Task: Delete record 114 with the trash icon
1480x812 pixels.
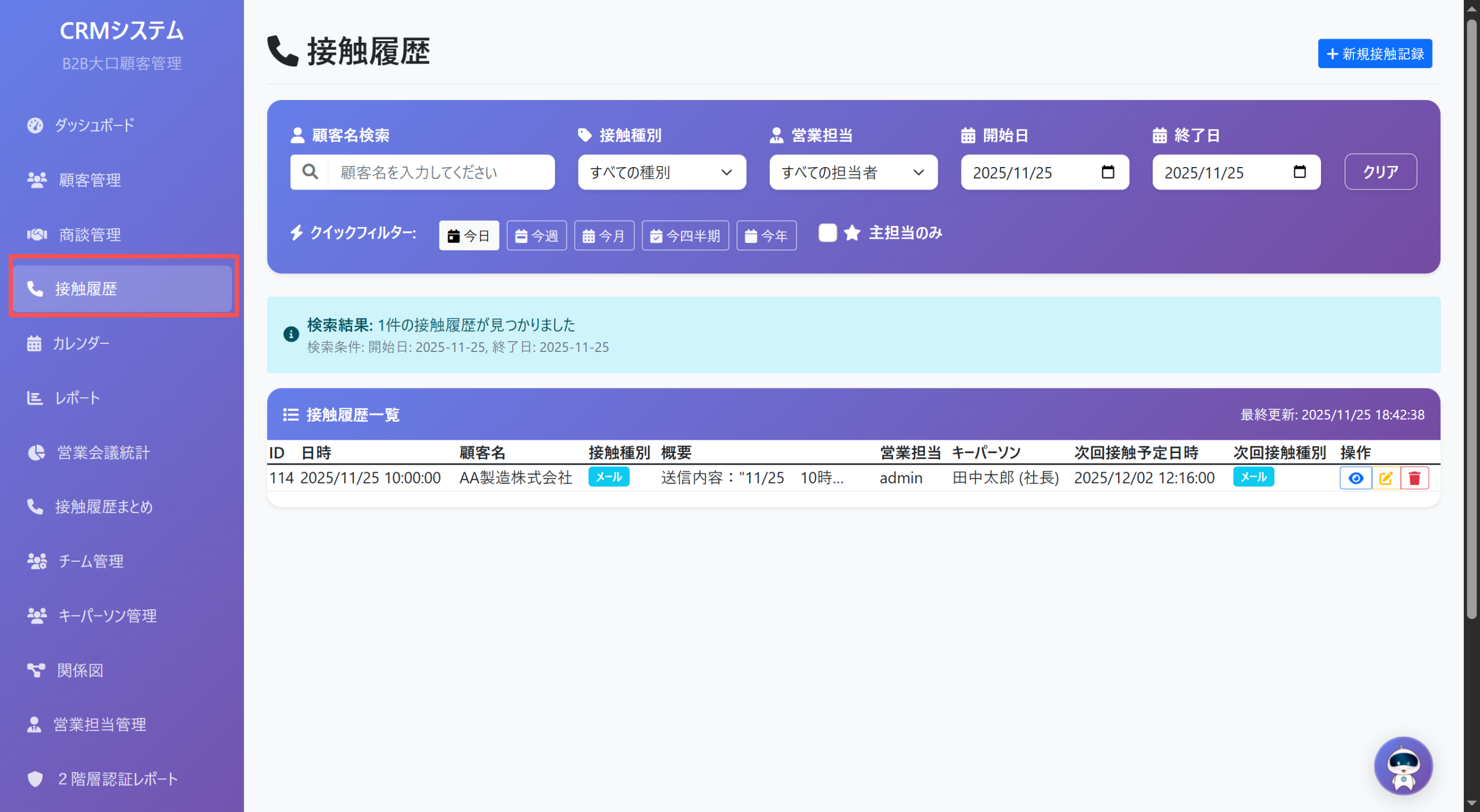Action: point(1415,478)
